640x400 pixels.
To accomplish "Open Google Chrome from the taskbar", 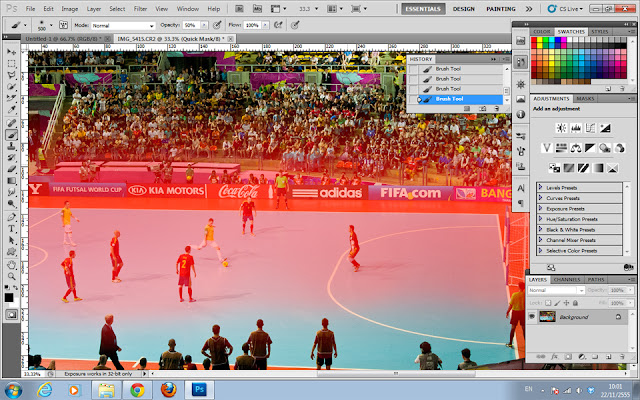I will point(137,390).
